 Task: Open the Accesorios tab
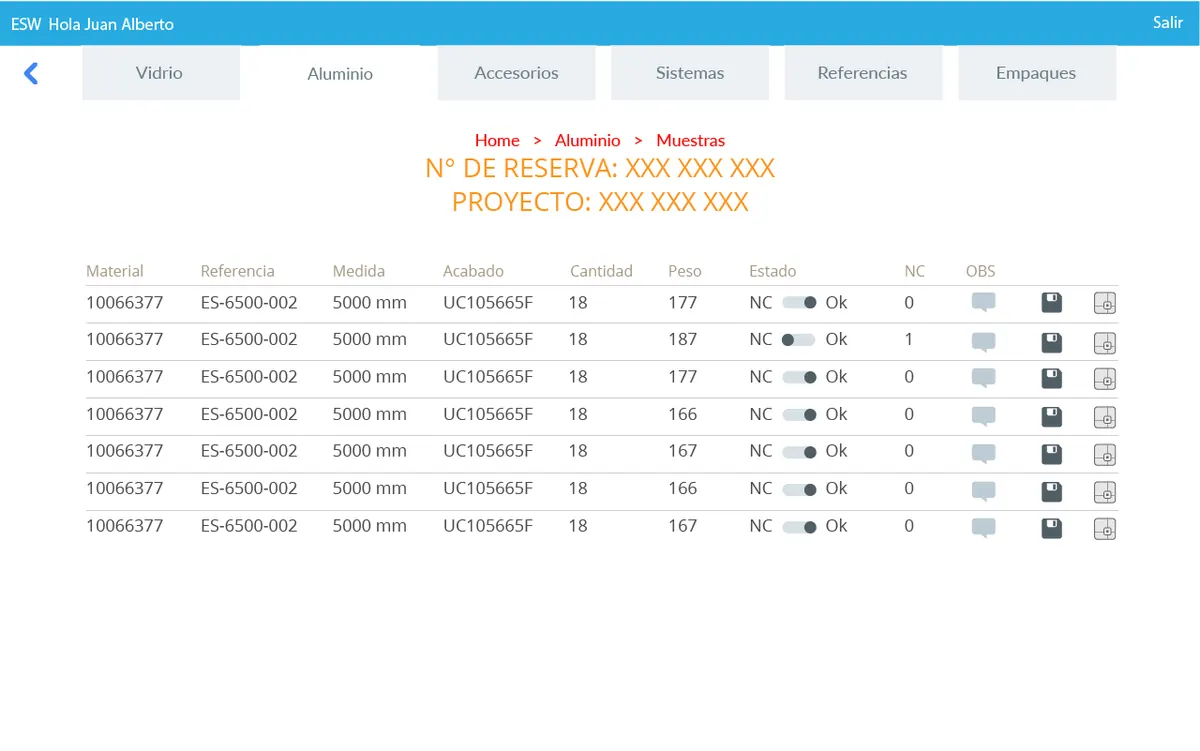(x=516, y=73)
